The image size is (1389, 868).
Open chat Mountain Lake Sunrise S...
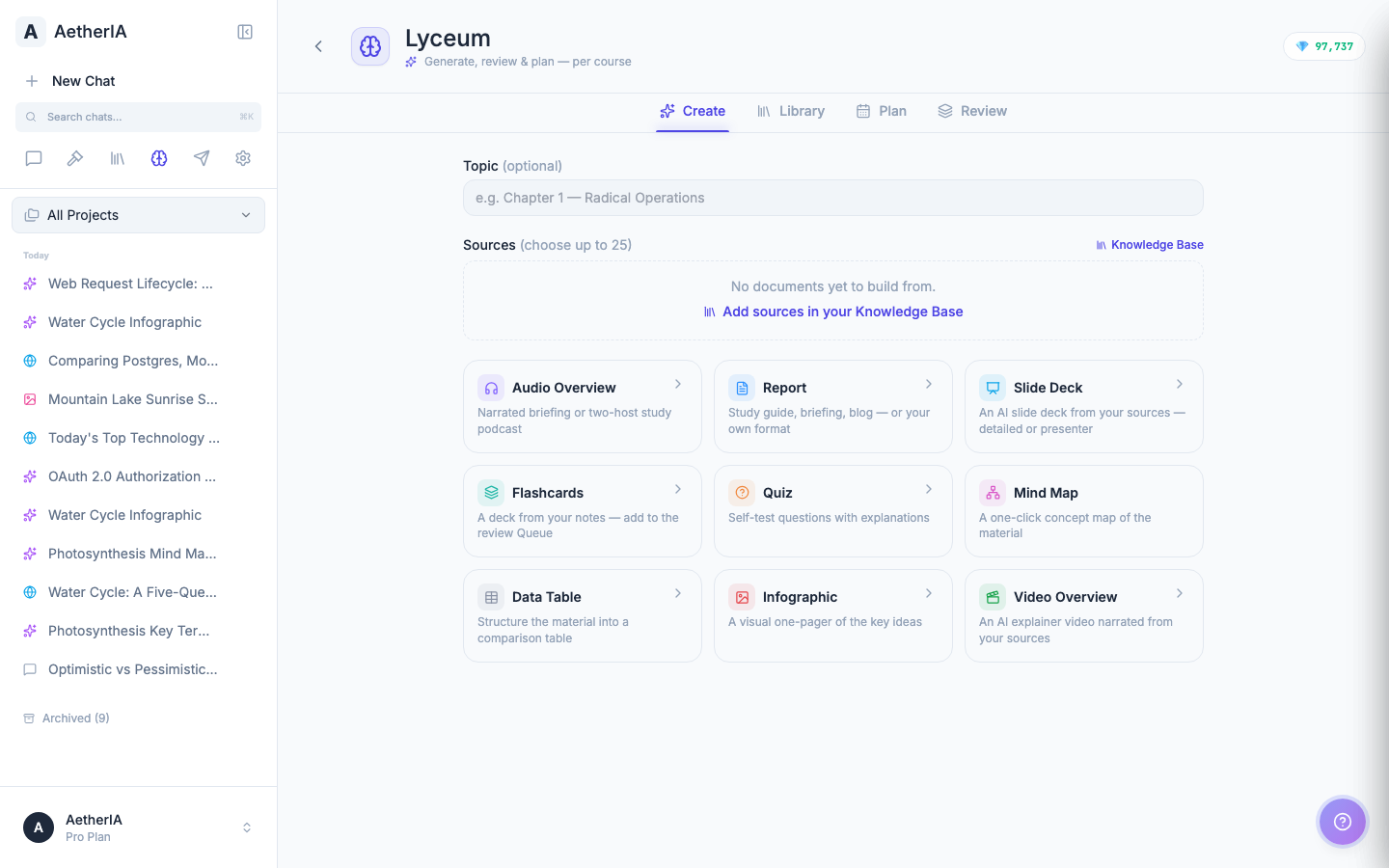tap(138, 399)
